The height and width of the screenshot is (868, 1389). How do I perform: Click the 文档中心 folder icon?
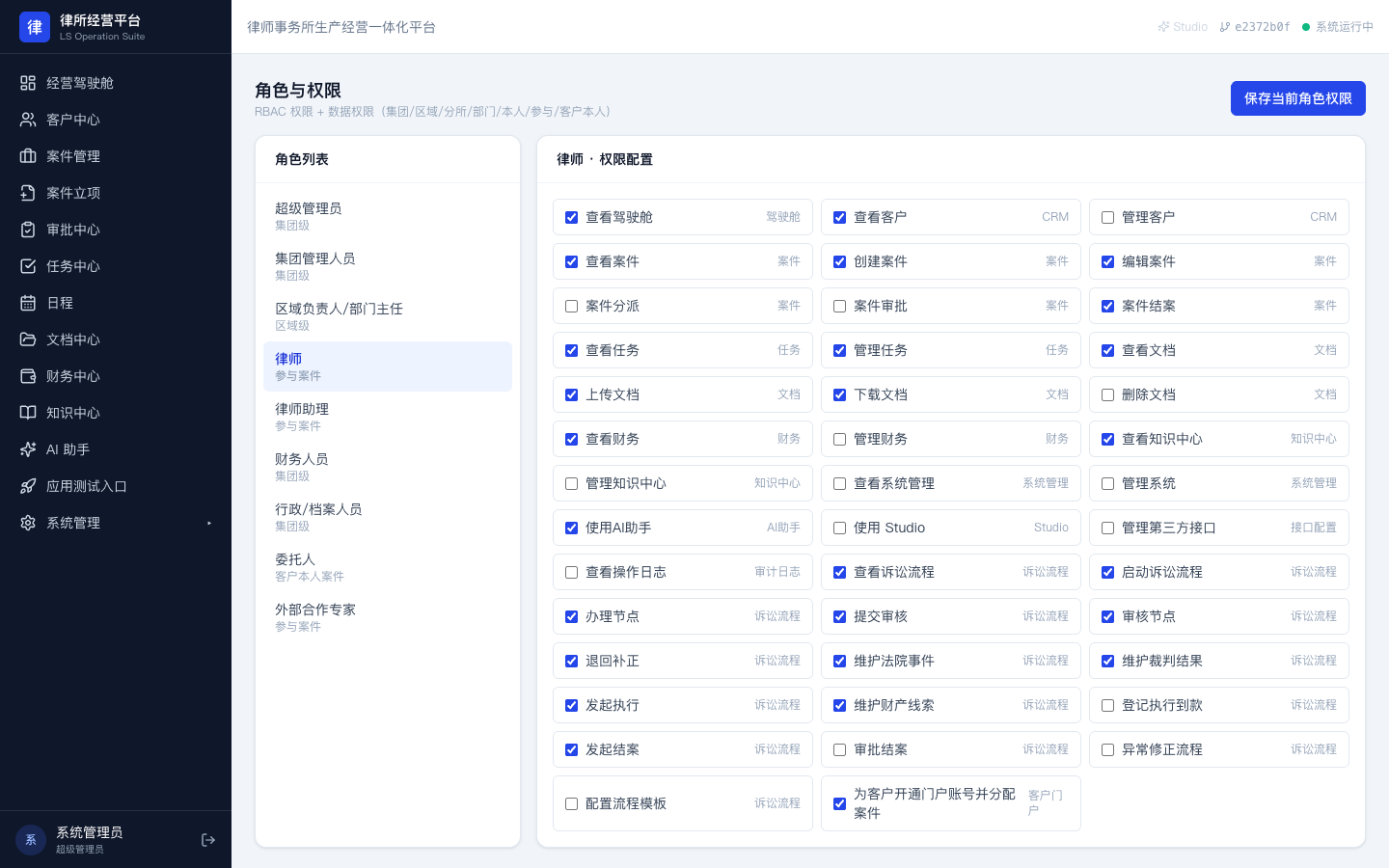(28, 339)
